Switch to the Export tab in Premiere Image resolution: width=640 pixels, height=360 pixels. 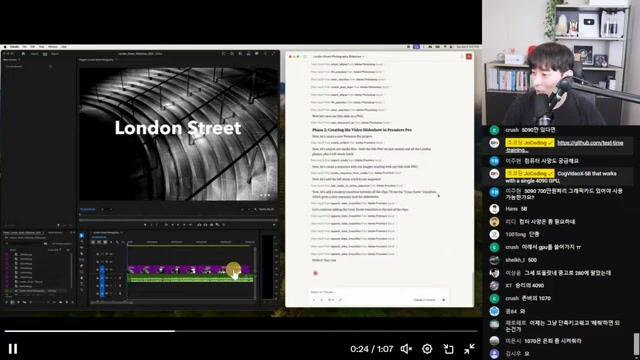(x=55, y=53)
